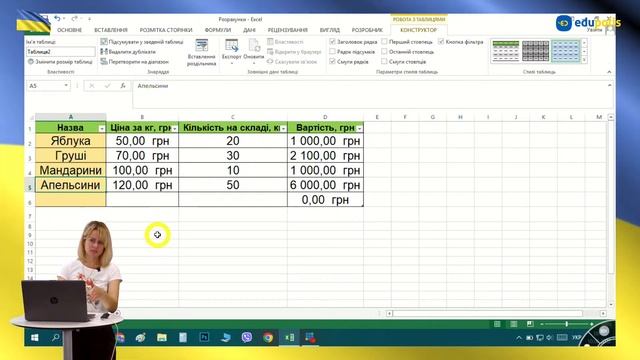Select the dark gray table style thumbnail
Viewport: 640px width, 360px height.
[535, 51]
